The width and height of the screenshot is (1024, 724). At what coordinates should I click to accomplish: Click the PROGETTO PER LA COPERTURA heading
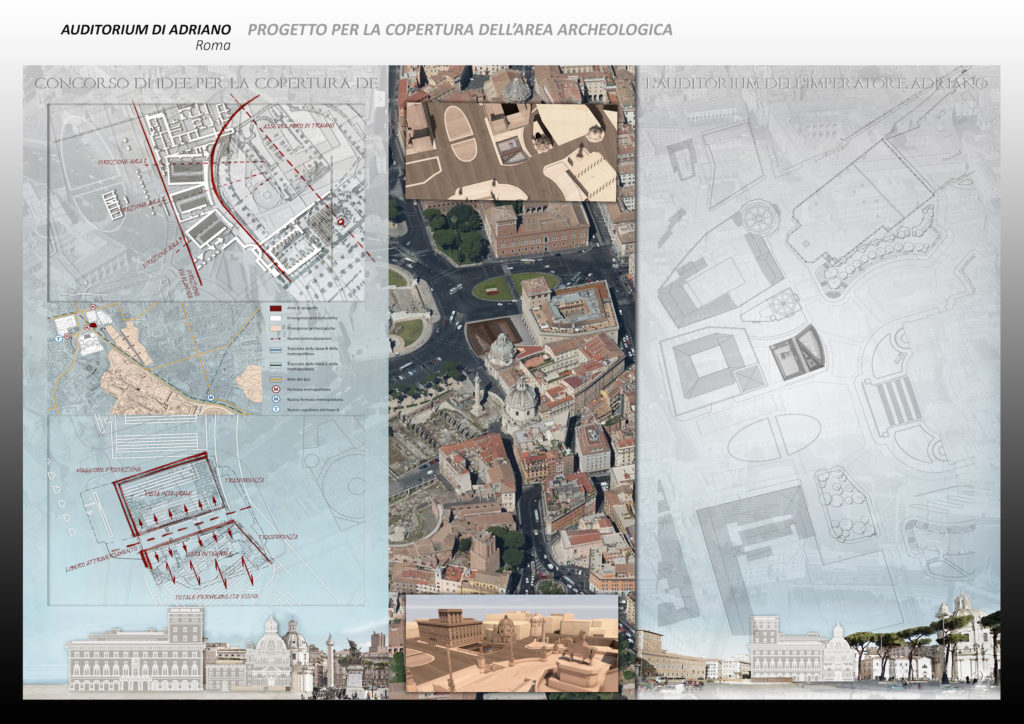[460, 30]
